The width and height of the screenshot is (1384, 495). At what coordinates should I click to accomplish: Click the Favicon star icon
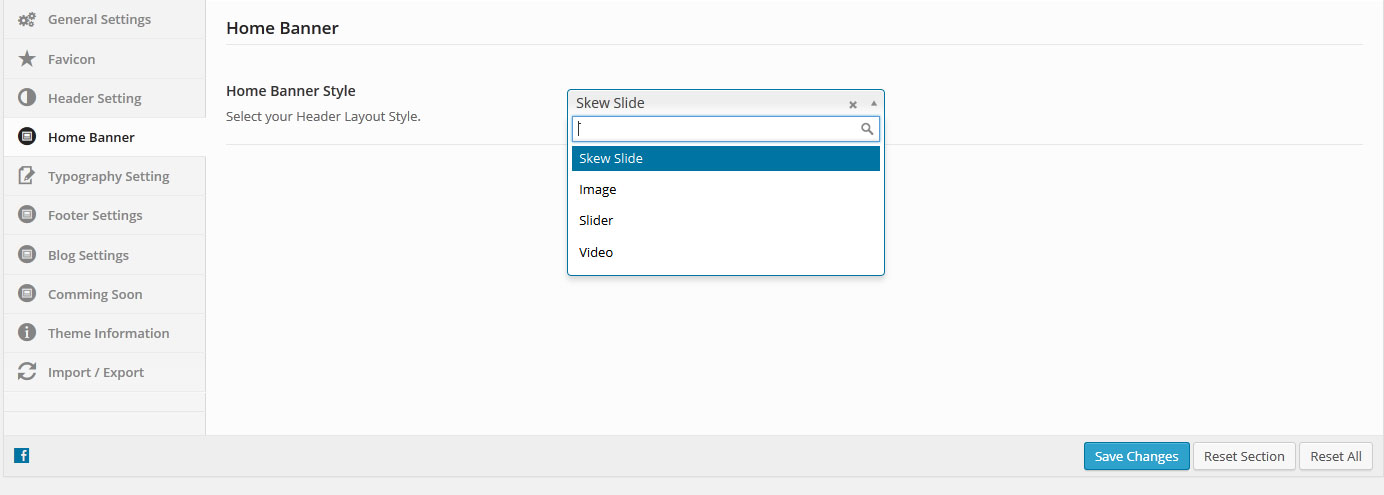(x=27, y=59)
